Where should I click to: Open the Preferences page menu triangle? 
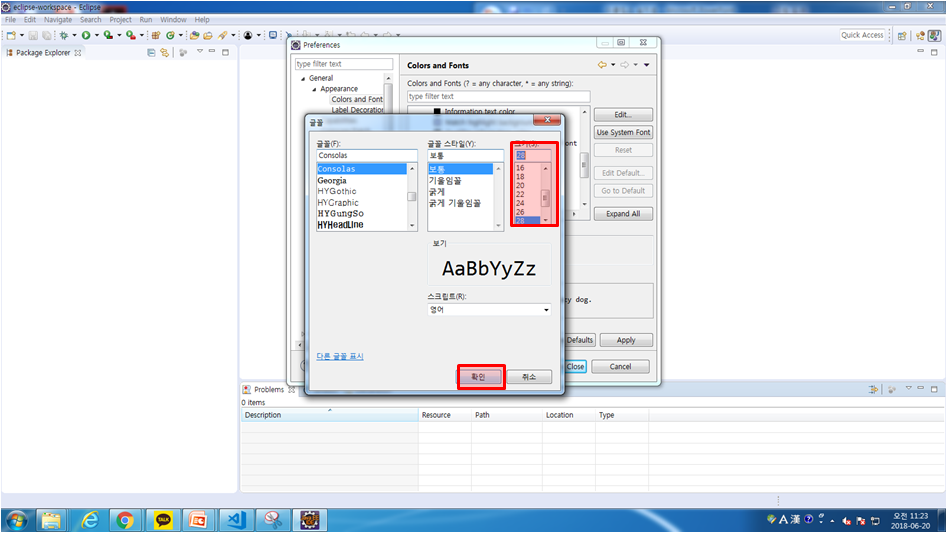click(646, 65)
